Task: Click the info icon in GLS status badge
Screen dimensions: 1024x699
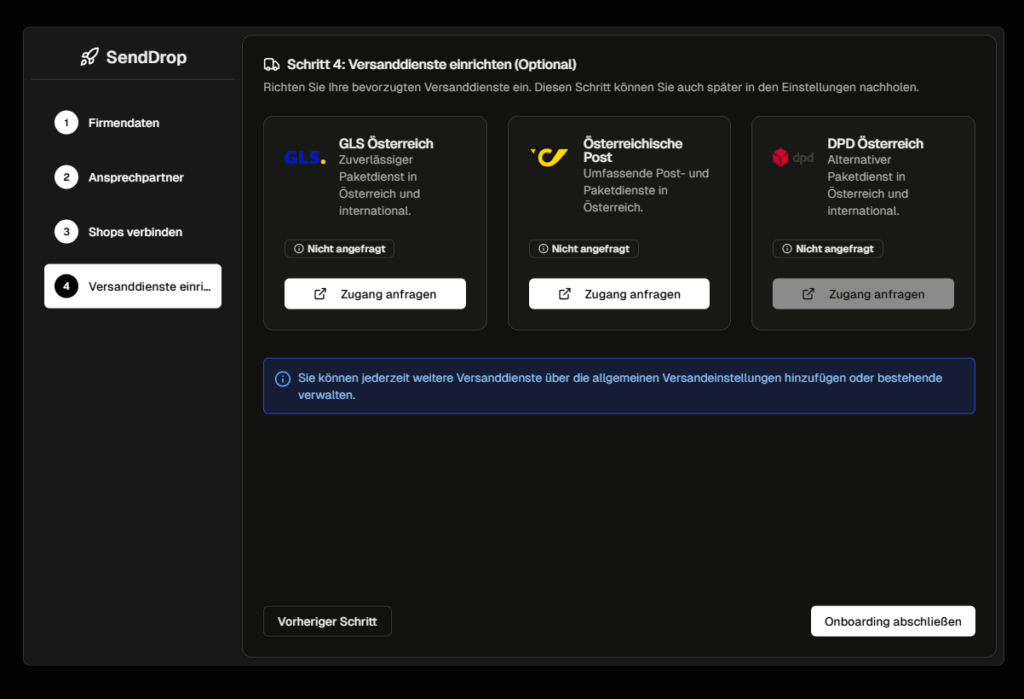Action: pos(299,249)
